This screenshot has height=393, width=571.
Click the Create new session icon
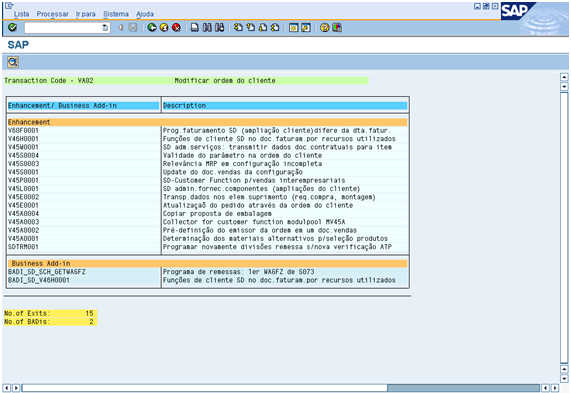point(294,28)
